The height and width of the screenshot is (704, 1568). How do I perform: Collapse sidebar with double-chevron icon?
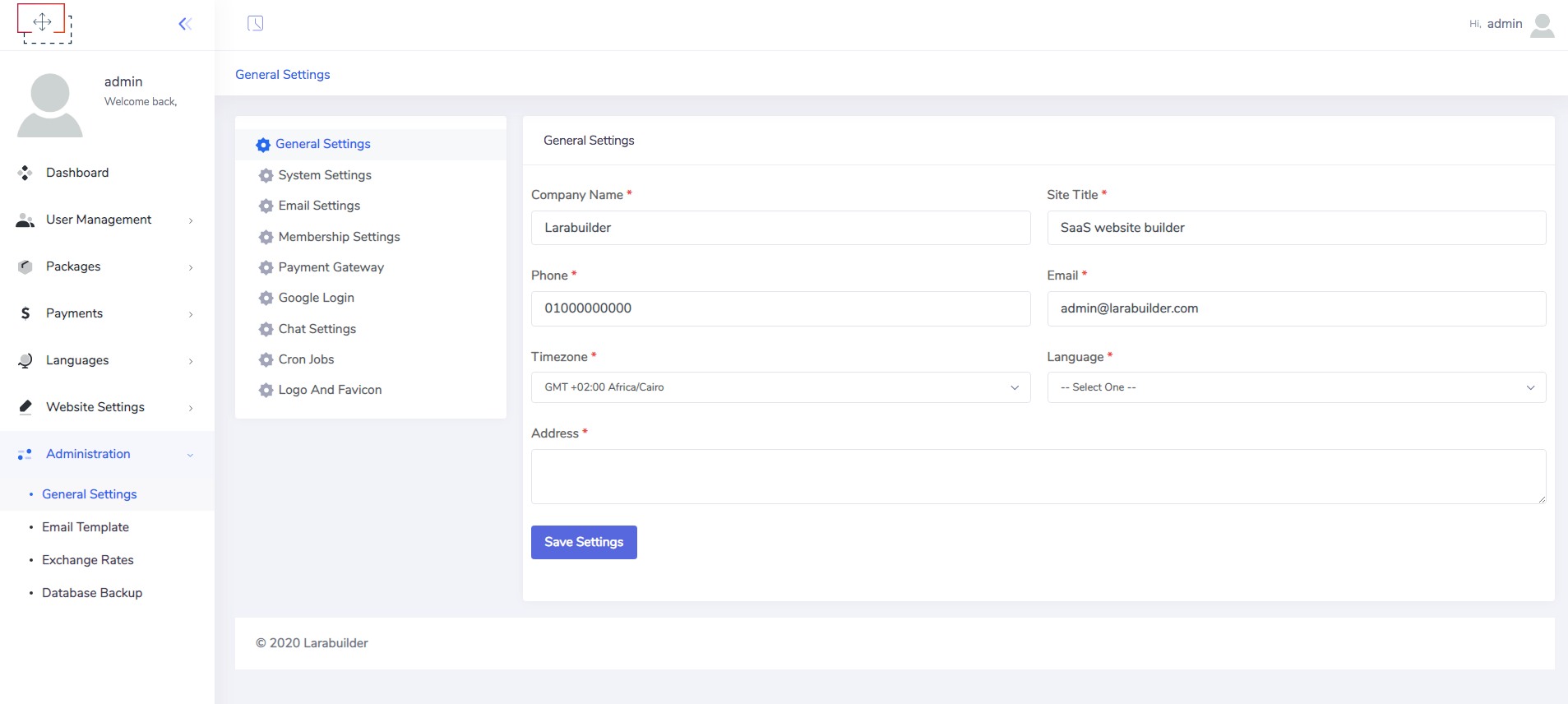click(x=185, y=24)
